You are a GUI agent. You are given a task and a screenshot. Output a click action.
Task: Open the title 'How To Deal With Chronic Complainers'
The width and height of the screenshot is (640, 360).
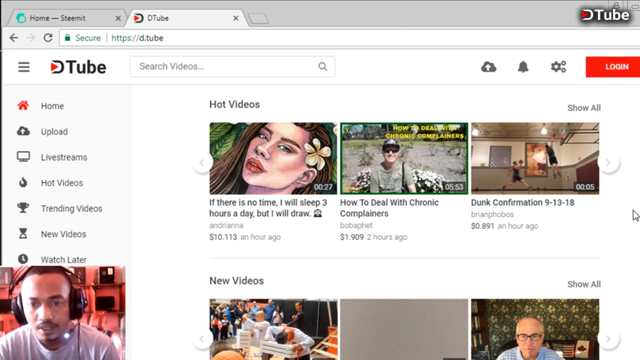click(389, 208)
